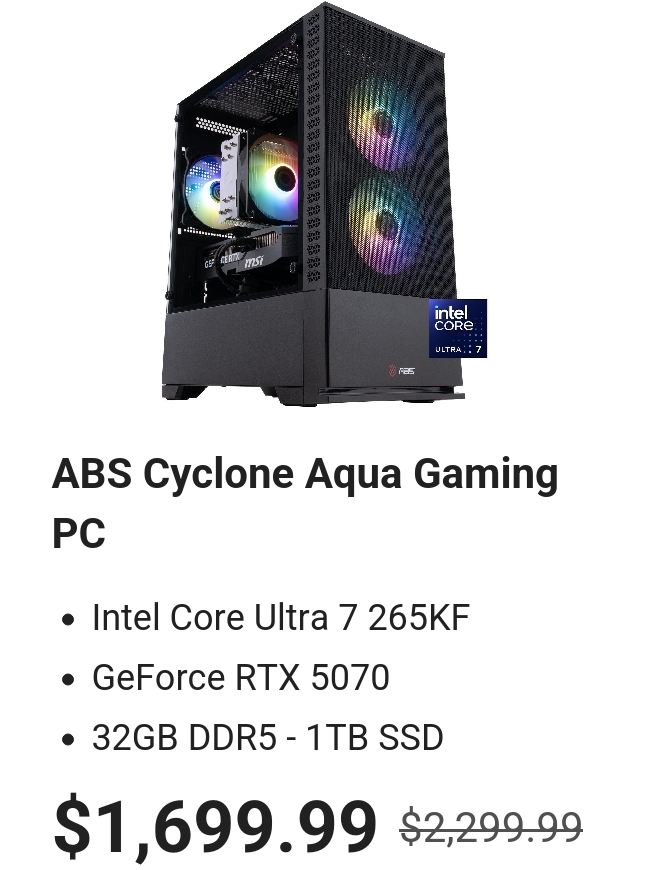Select the Intel Core Ultra 7 265KF spec

(281, 618)
